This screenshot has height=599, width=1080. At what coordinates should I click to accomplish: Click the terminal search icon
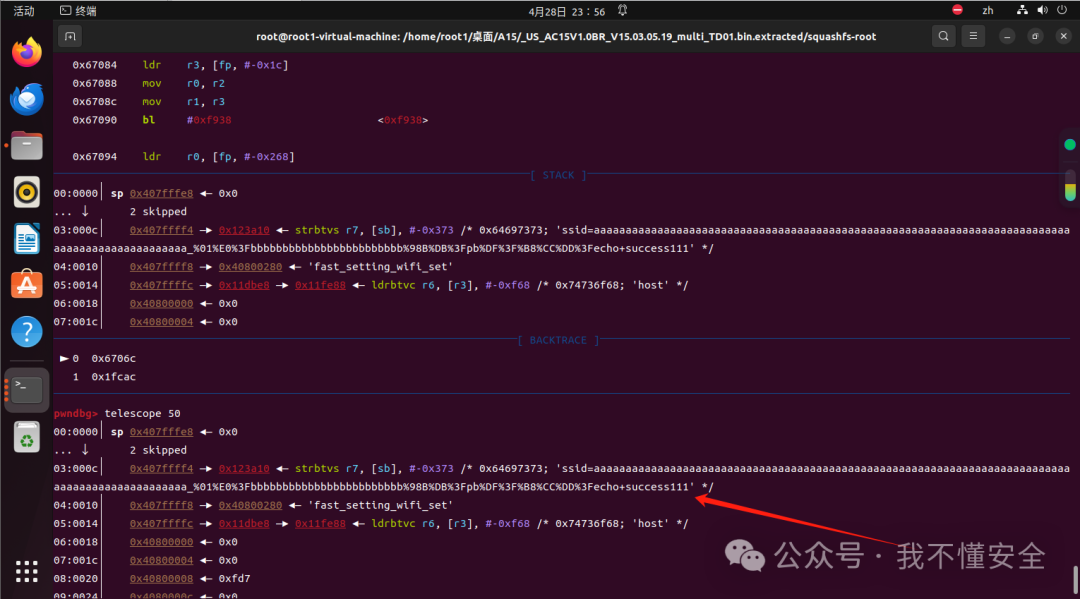point(944,36)
